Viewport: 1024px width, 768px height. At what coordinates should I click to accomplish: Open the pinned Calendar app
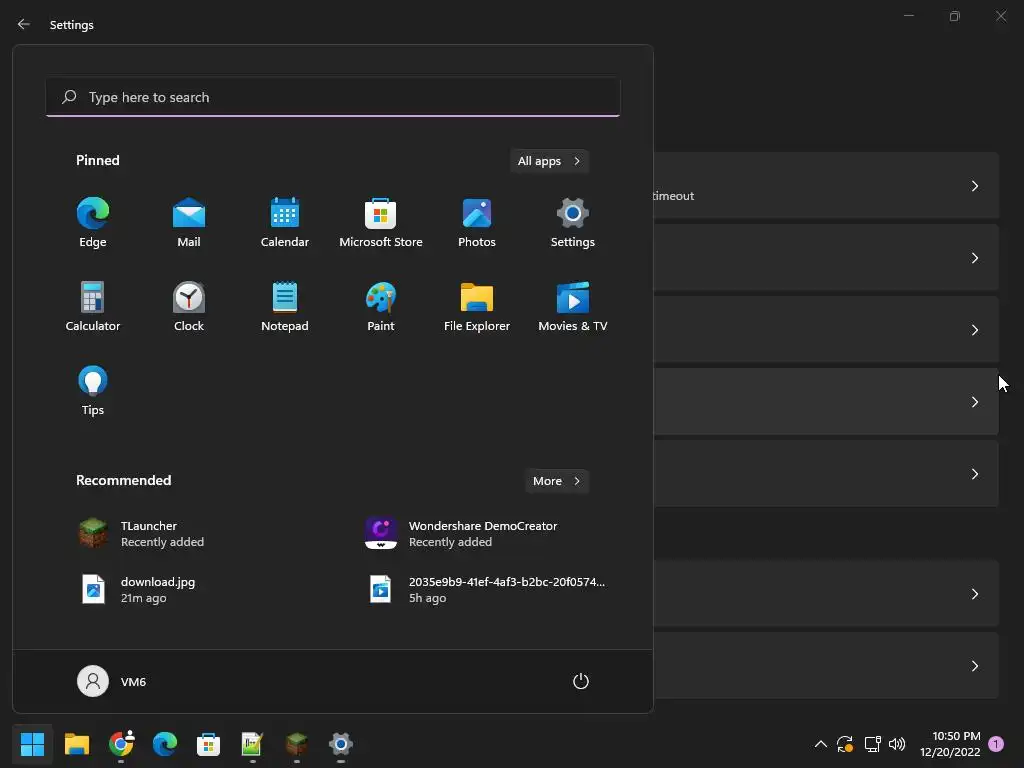click(x=285, y=222)
